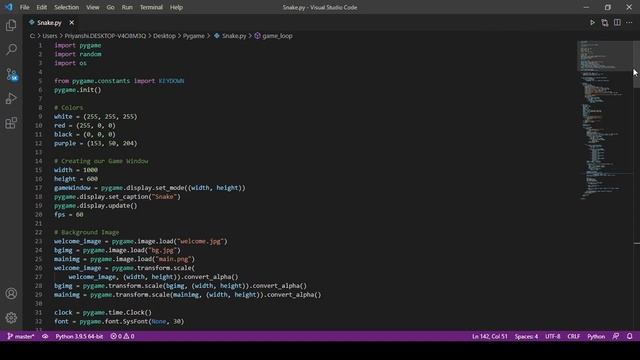This screenshot has height=360, width=640.
Task: Click 'width = 1000' on line 15
Action: click(x=76, y=170)
